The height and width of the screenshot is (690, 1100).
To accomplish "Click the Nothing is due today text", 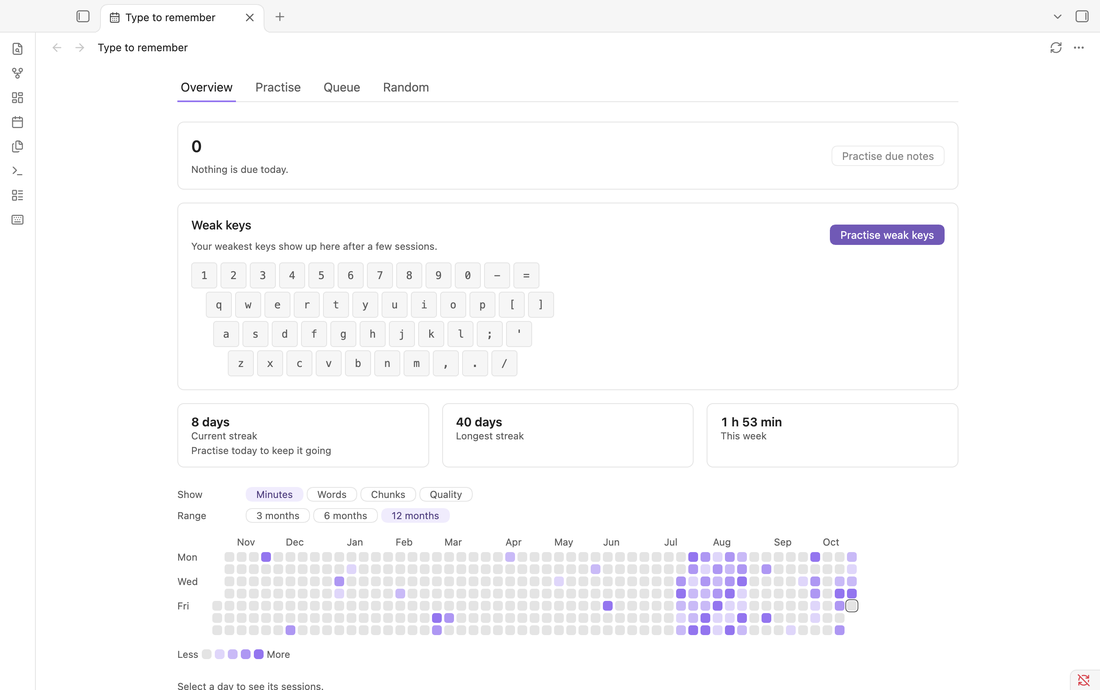I will (240, 170).
